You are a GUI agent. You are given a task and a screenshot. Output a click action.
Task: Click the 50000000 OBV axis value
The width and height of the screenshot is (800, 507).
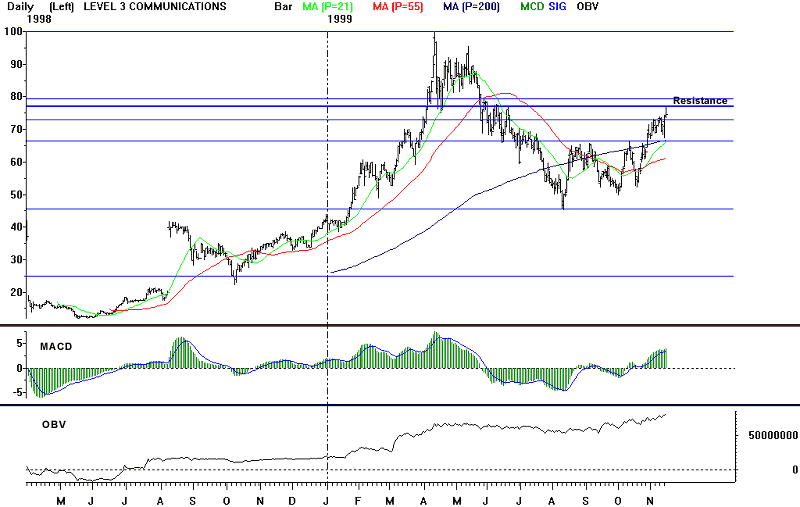pos(773,435)
